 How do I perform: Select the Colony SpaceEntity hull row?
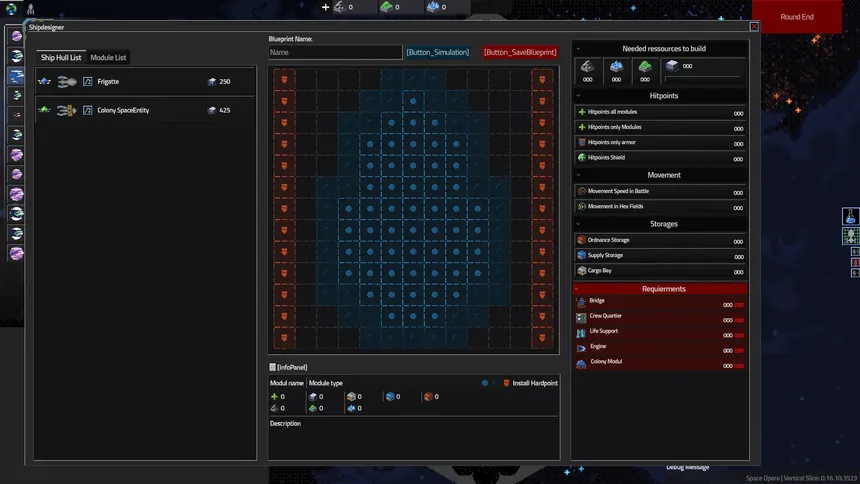pos(145,110)
